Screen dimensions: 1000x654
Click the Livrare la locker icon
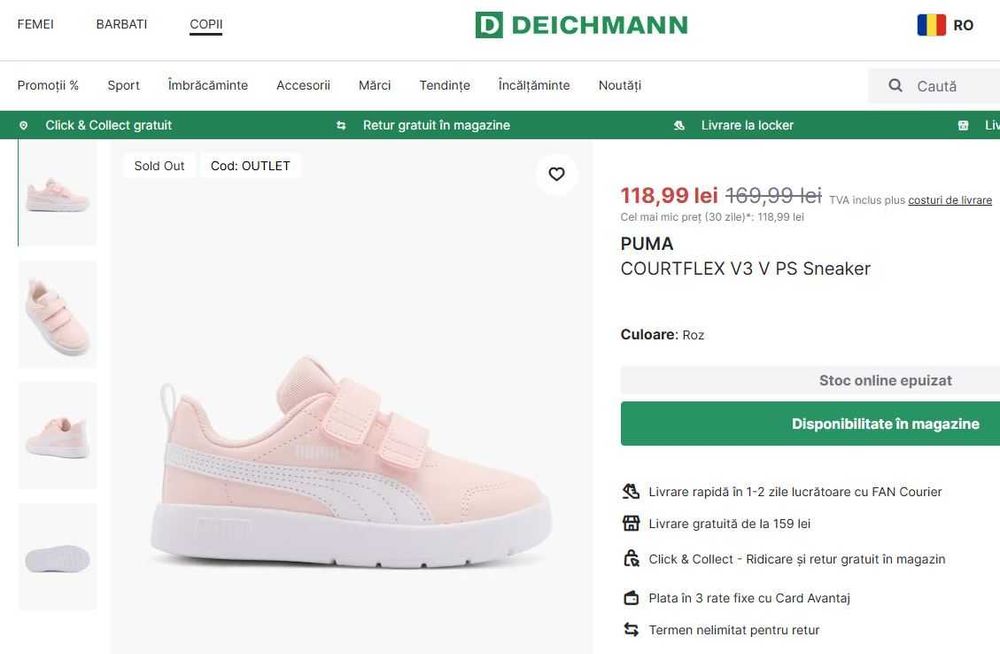click(x=680, y=126)
